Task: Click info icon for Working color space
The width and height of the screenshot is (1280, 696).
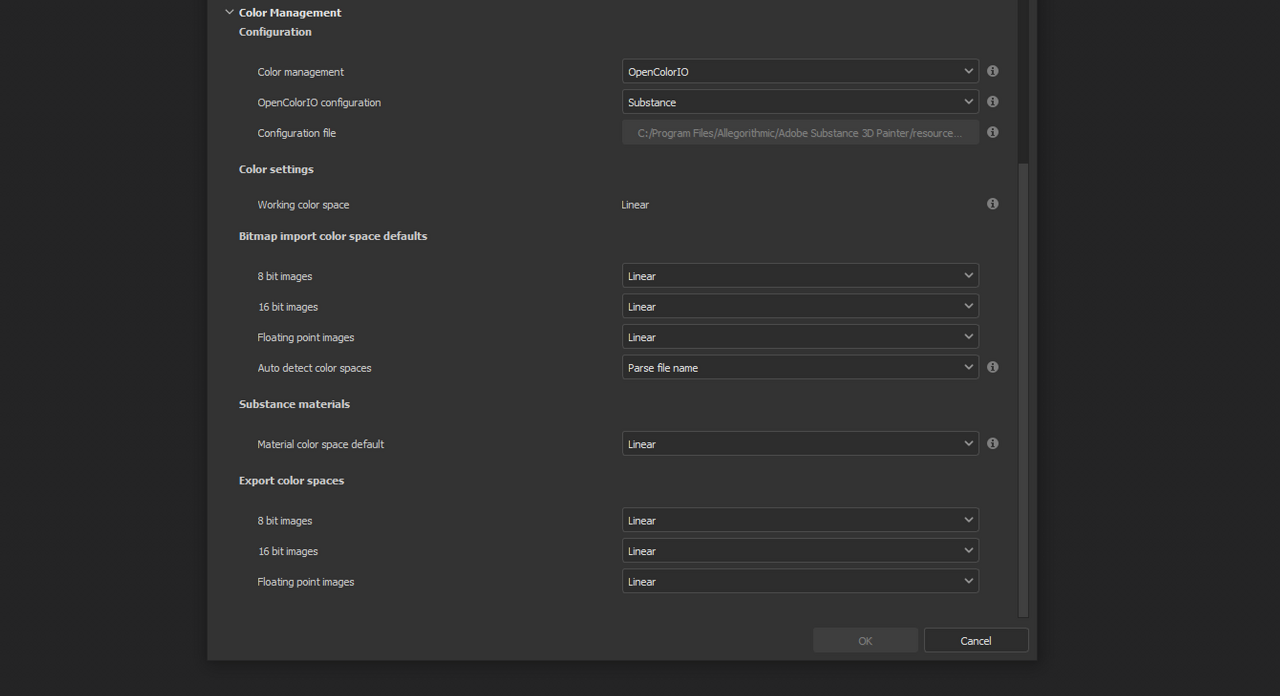Action: (x=993, y=204)
